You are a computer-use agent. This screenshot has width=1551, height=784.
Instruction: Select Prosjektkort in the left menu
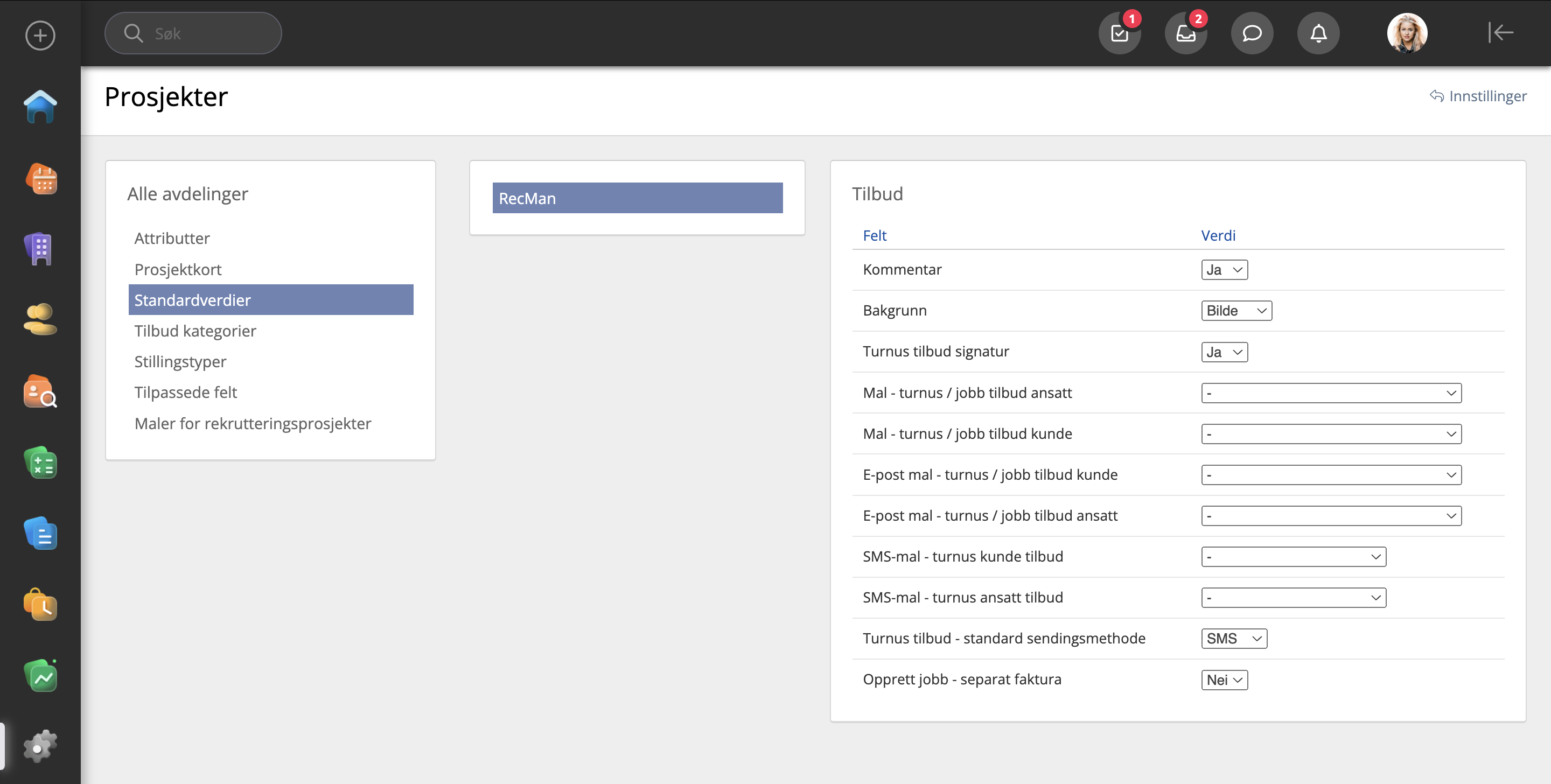[x=178, y=269]
